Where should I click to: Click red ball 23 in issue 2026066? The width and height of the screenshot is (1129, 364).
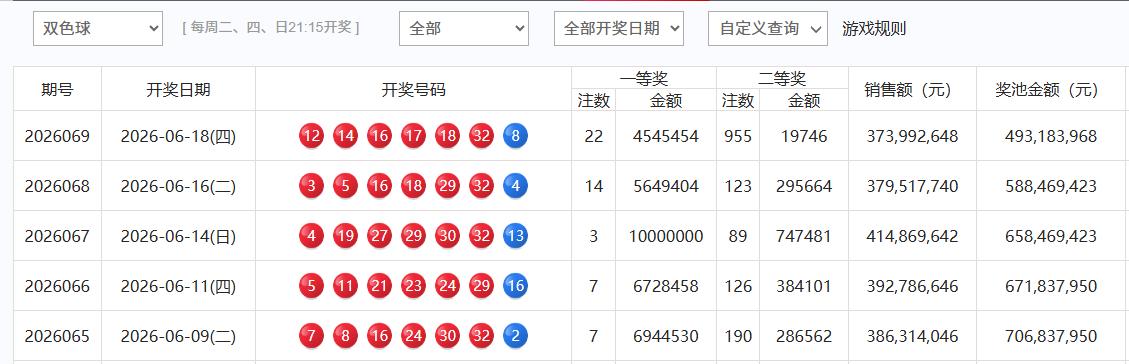[413, 286]
